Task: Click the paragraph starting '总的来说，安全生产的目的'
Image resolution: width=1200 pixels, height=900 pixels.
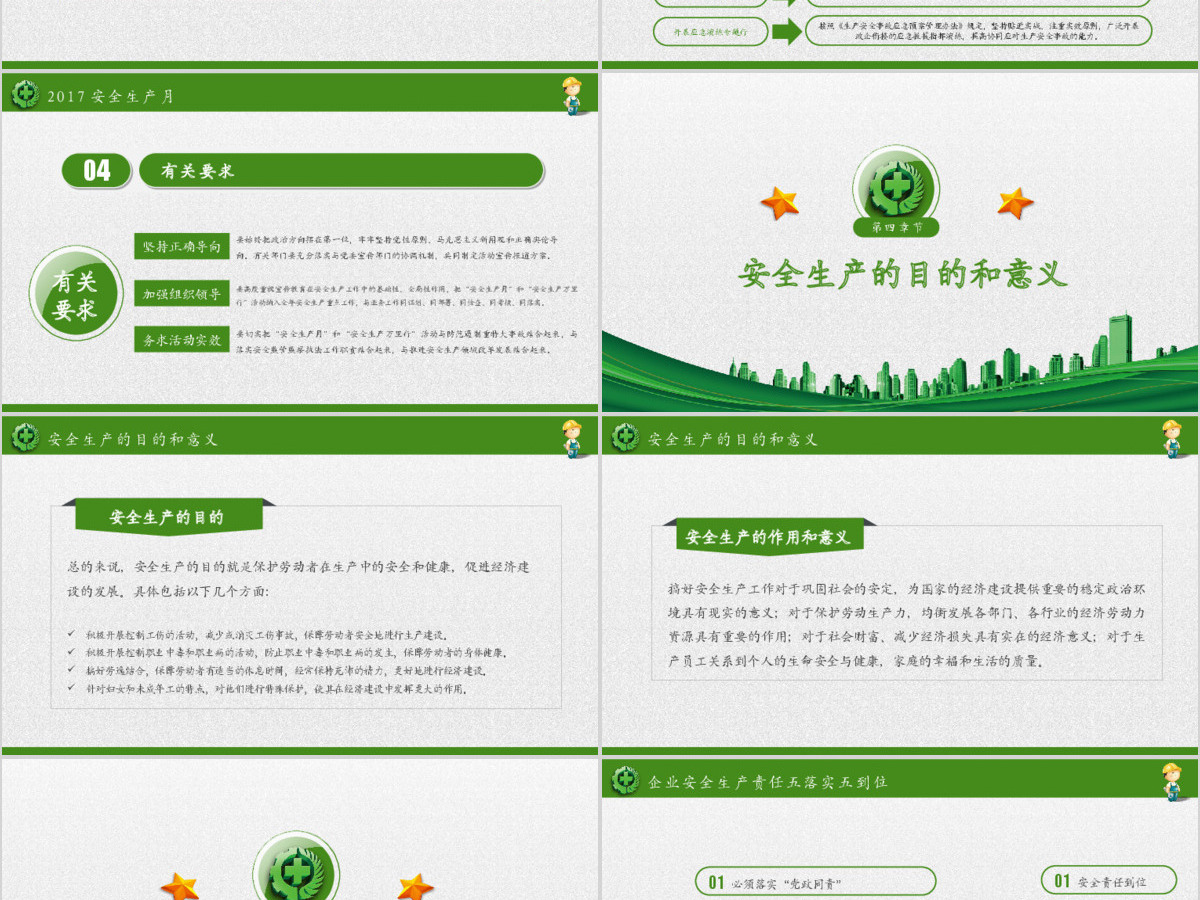Action: click(x=298, y=579)
